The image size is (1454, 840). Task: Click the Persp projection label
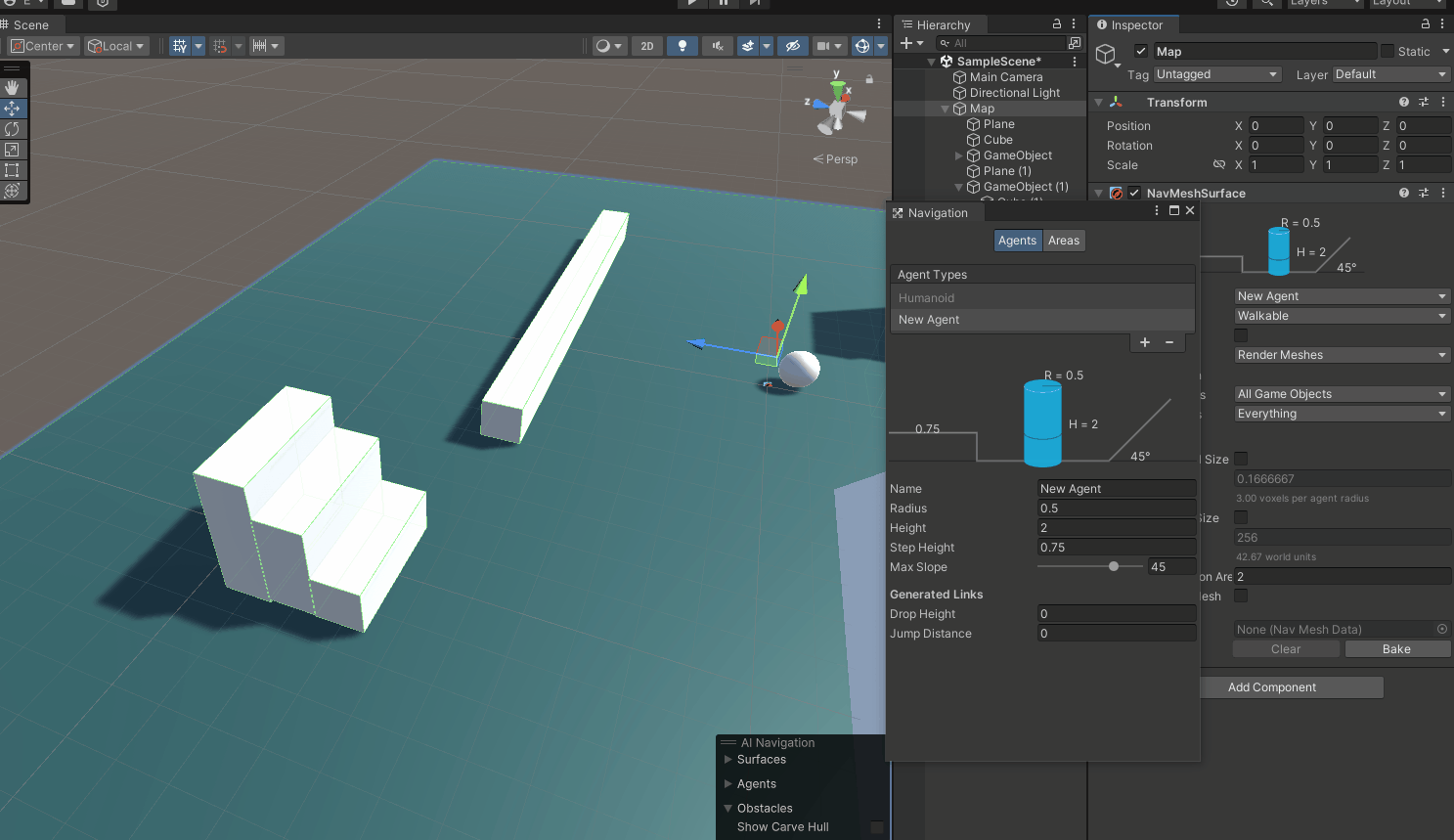835,159
